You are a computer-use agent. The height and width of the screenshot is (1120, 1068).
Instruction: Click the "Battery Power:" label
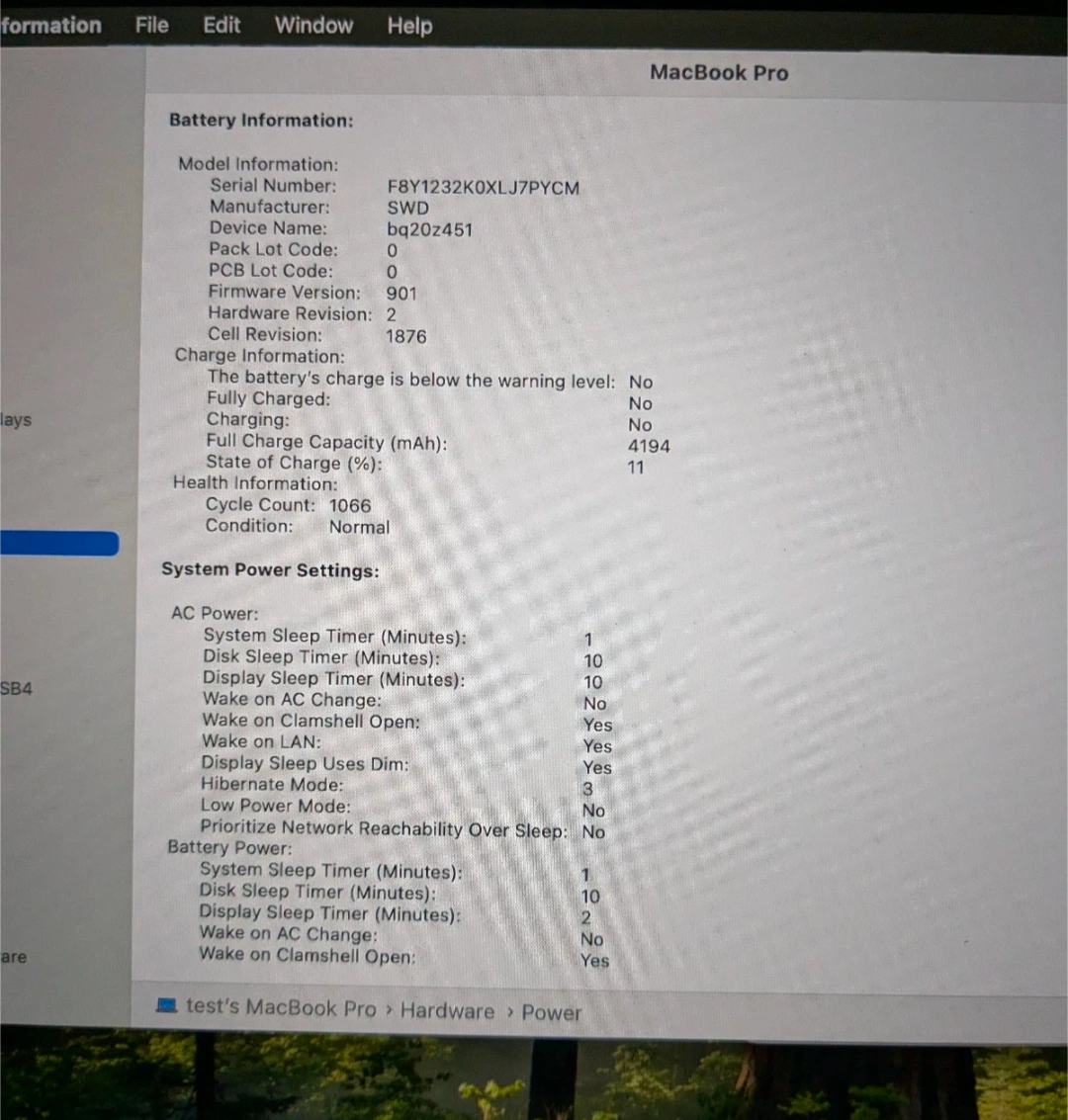[229, 847]
